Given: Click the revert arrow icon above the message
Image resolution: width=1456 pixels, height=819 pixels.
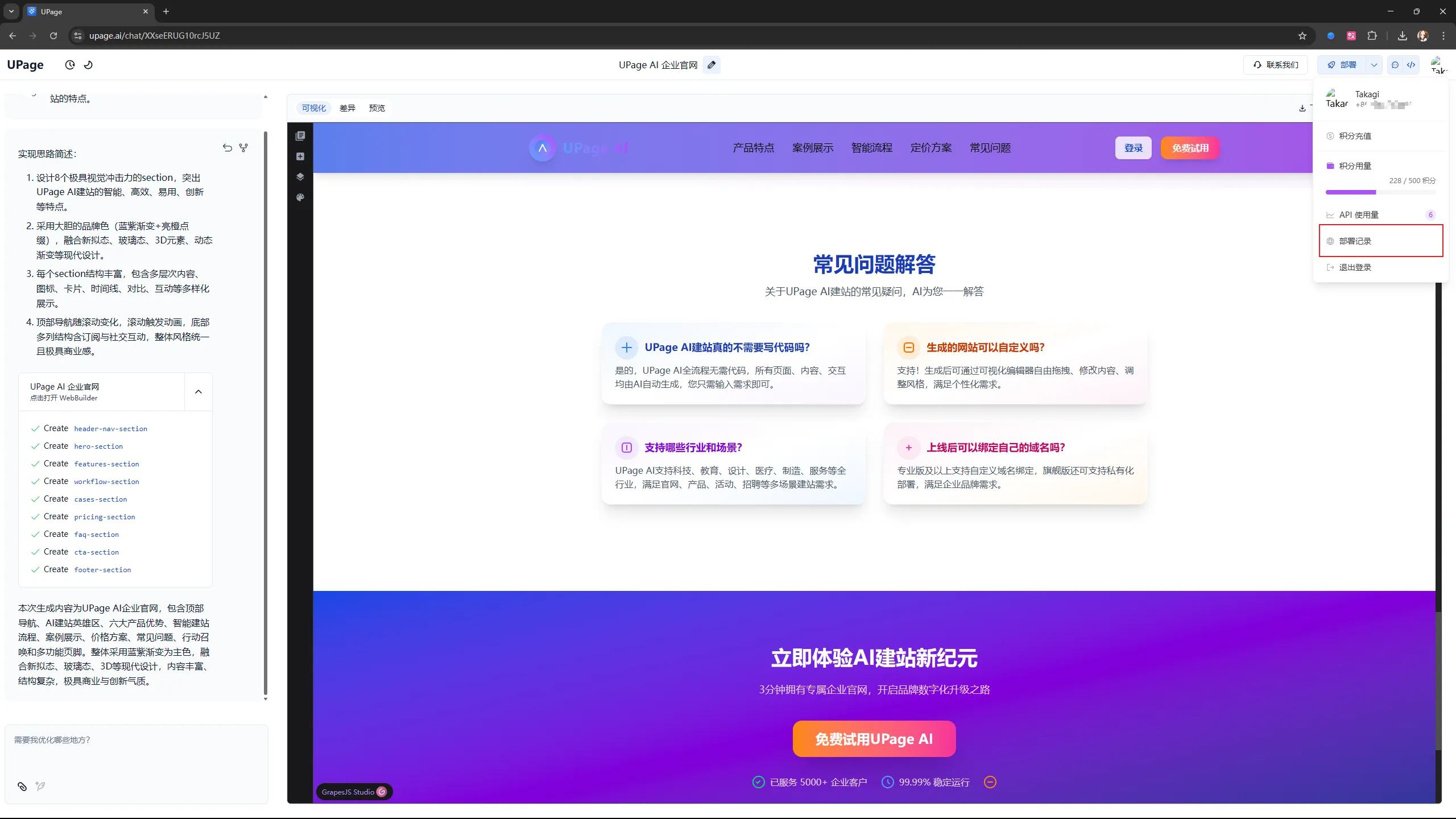Looking at the screenshot, I should click(x=227, y=148).
